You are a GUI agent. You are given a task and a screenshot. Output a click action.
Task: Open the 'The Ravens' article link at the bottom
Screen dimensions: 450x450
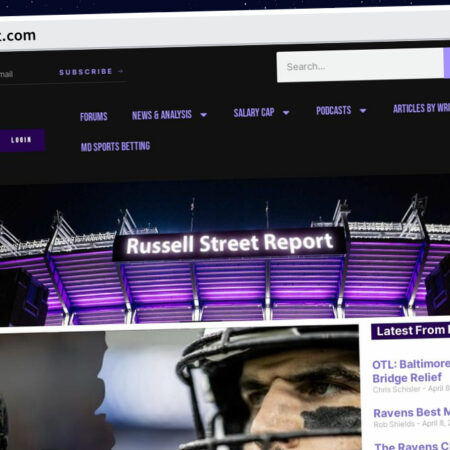tap(412, 446)
